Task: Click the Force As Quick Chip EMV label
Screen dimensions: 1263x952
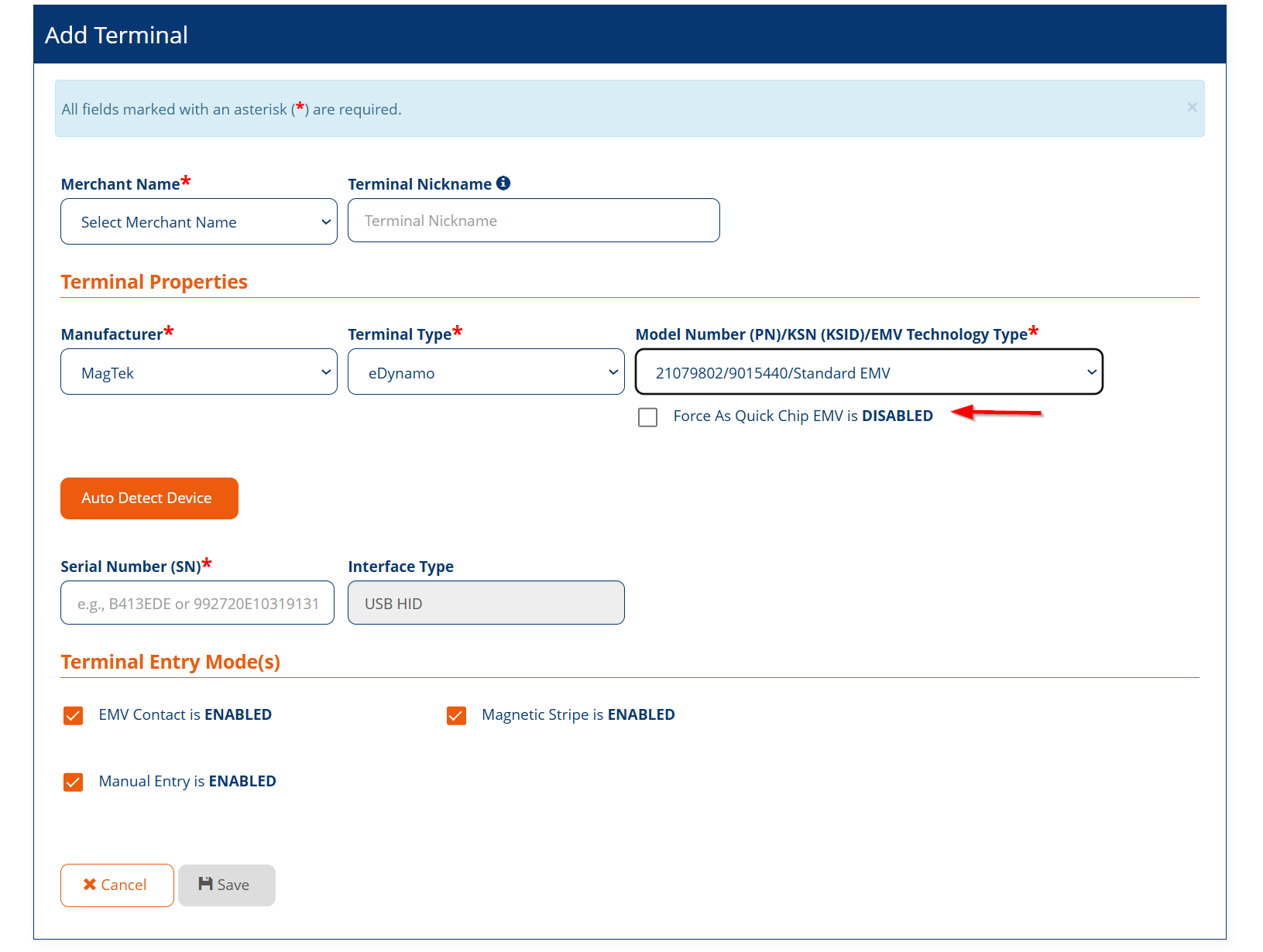Action: pyautogui.click(x=802, y=416)
